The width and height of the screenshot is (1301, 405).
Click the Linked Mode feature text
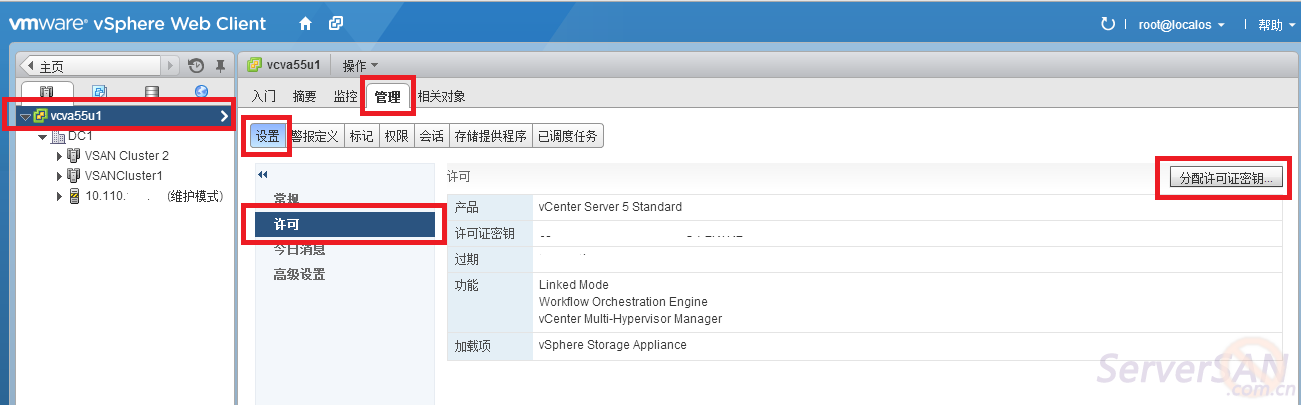(x=573, y=285)
